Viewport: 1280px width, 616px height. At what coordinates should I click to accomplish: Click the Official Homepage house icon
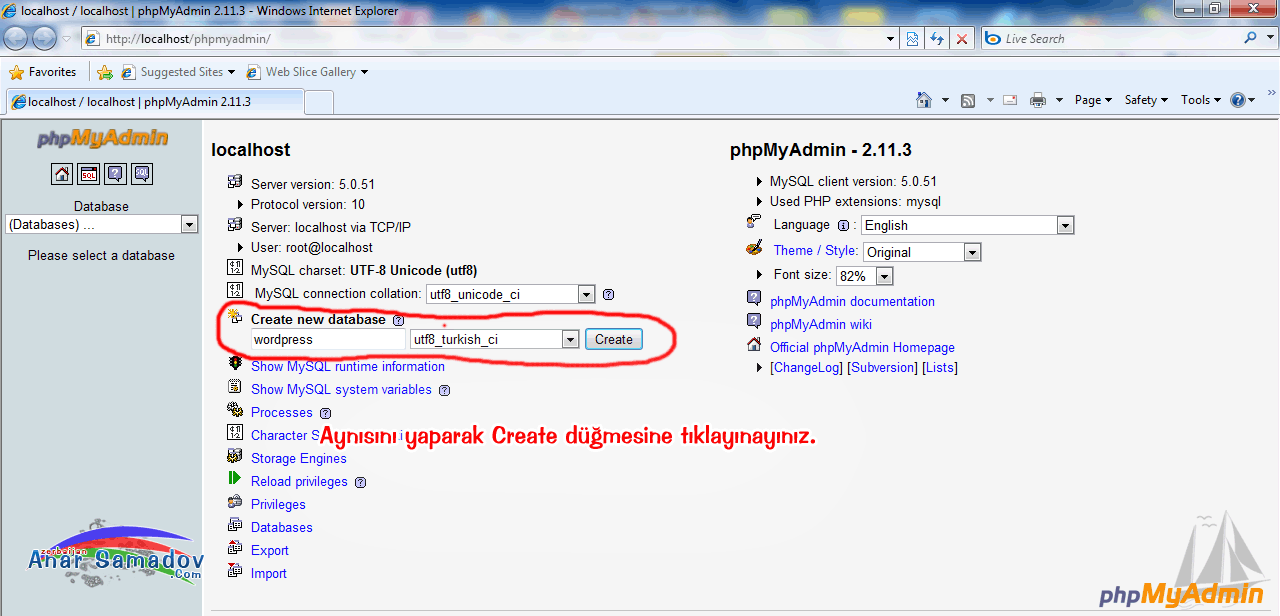tap(754, 345)
